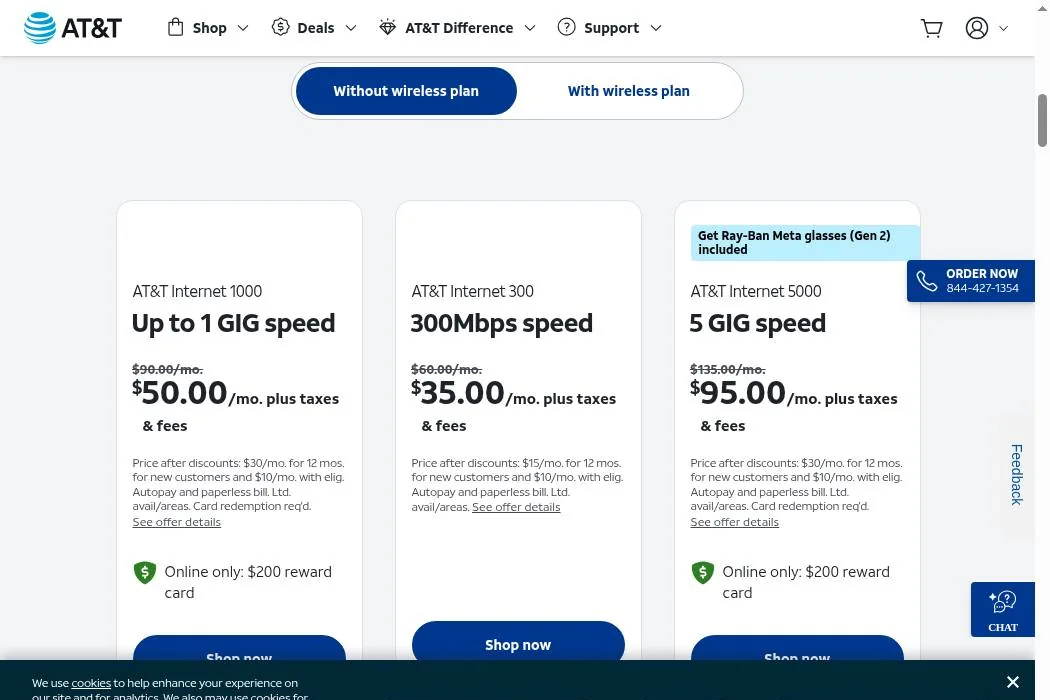Click the struck-through $60.00/mo. price
Image resolution: width=1050 pixels, height=700 pixels.
coord(447,369)
